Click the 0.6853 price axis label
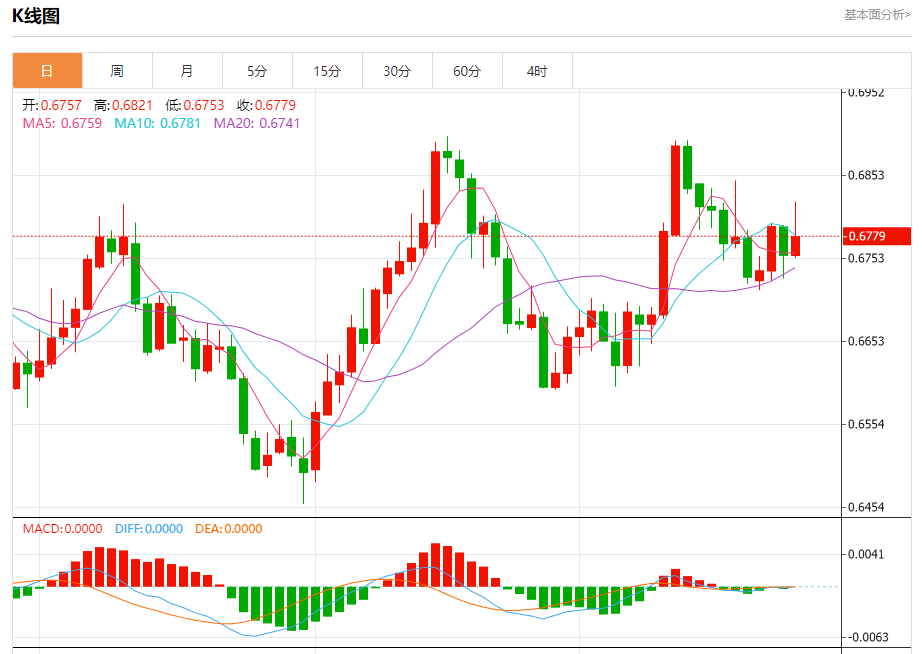Viewport: 922px width, 654px height. tap(866, 175)
